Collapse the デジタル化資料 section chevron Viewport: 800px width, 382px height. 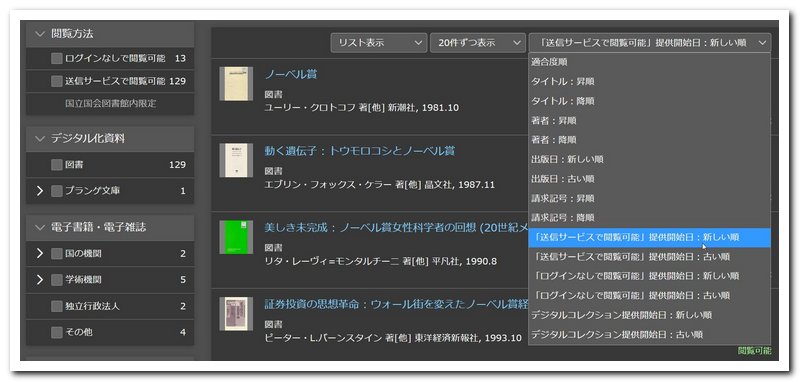click(x=40, y=138)
